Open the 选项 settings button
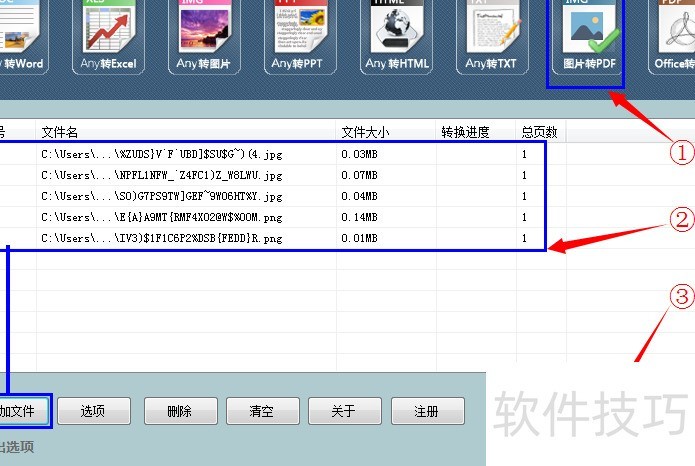Image resolution: width=695 pixels, height=466 pixels. point(93,411)
